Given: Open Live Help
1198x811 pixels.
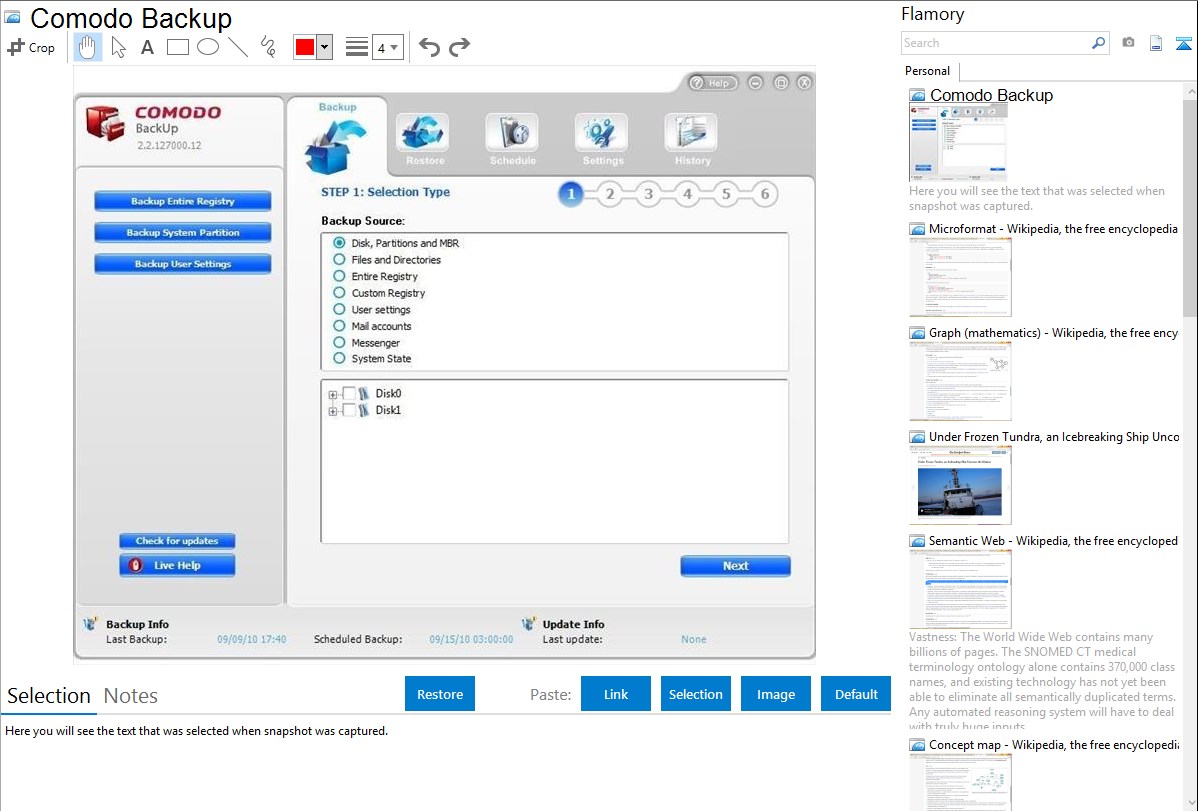Looking at the screenshot, I should coord(177,566).
